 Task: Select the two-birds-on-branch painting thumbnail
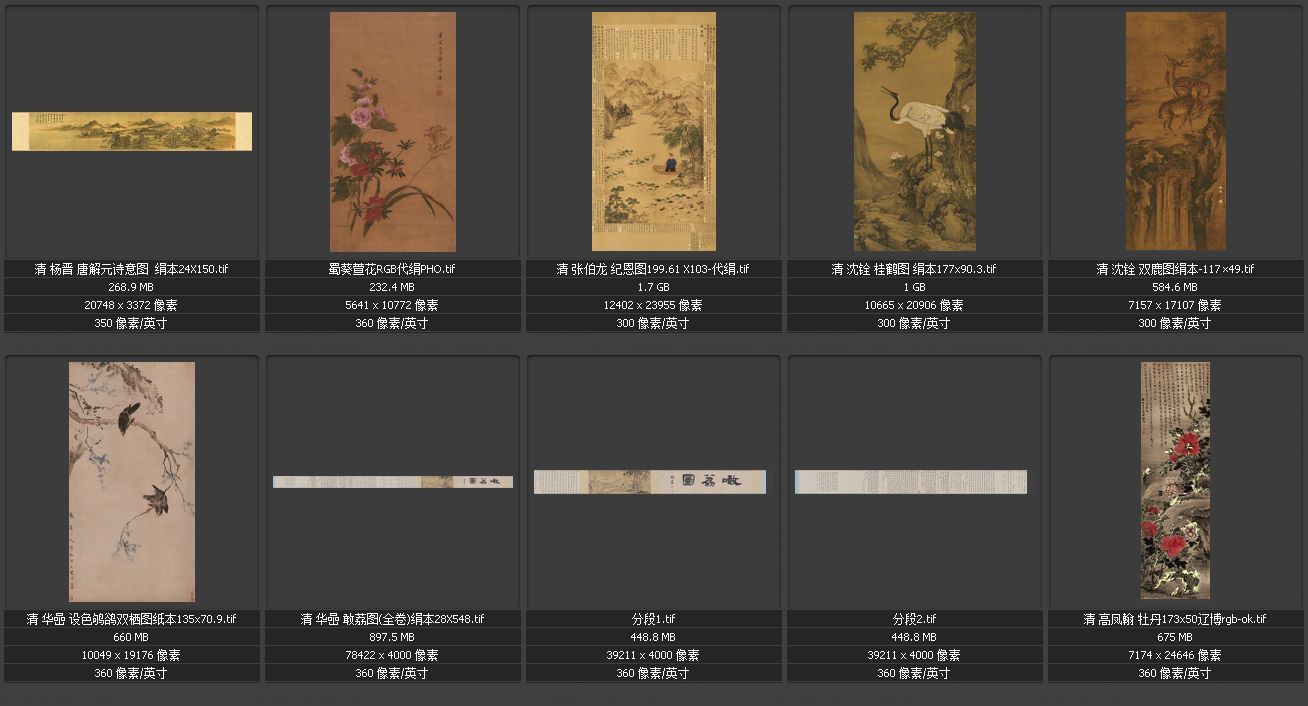coord(132,482)
